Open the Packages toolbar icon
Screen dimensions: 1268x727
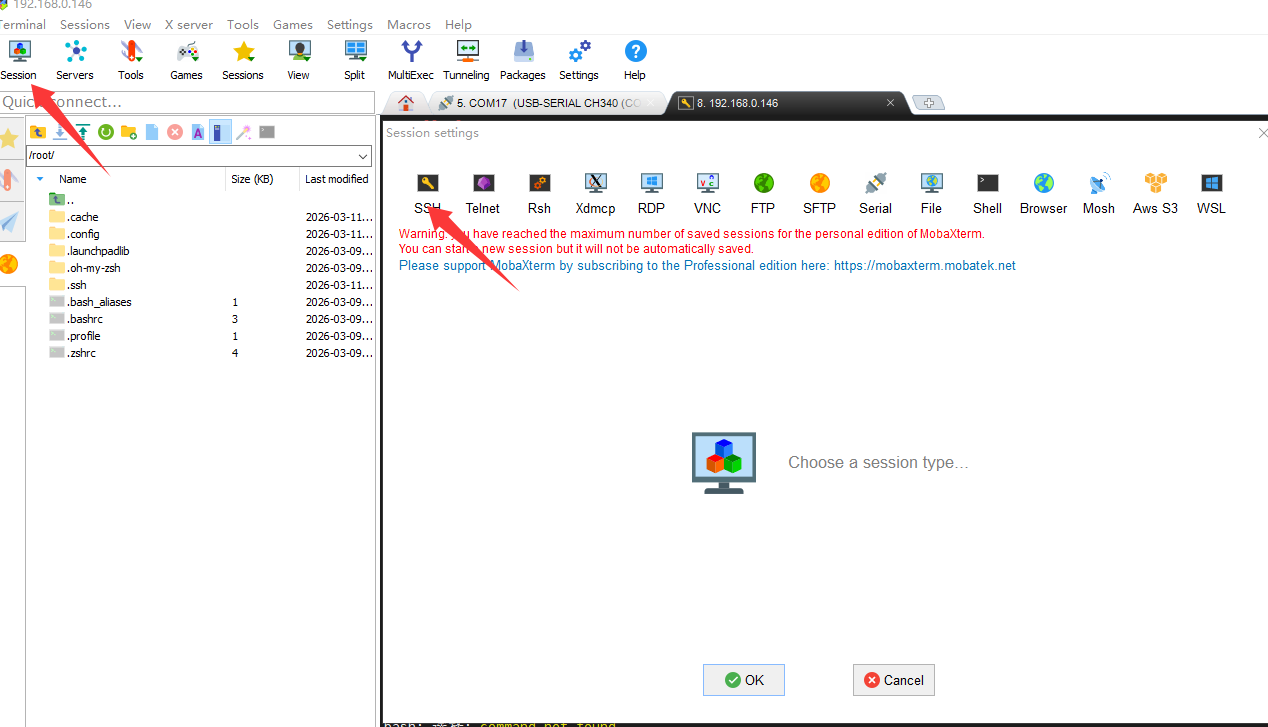(523, 61)
